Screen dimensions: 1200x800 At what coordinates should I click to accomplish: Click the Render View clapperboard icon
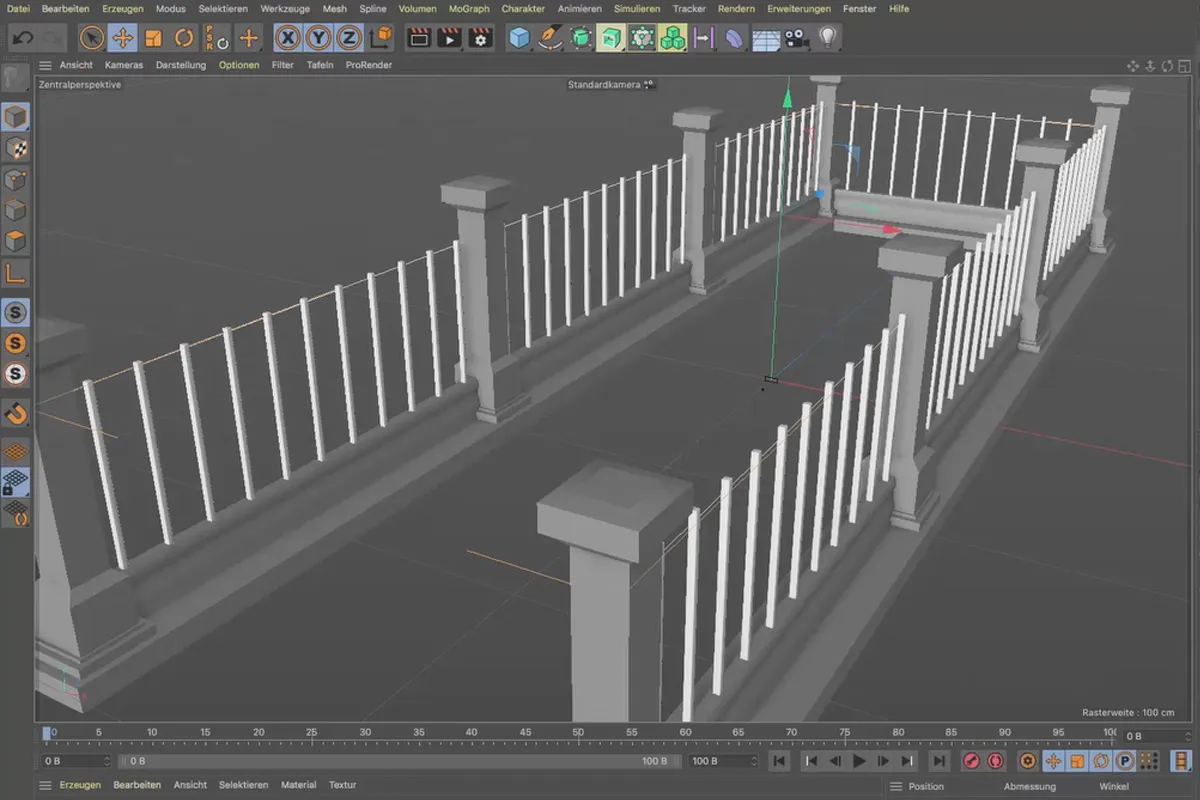[x=420, y=38]
